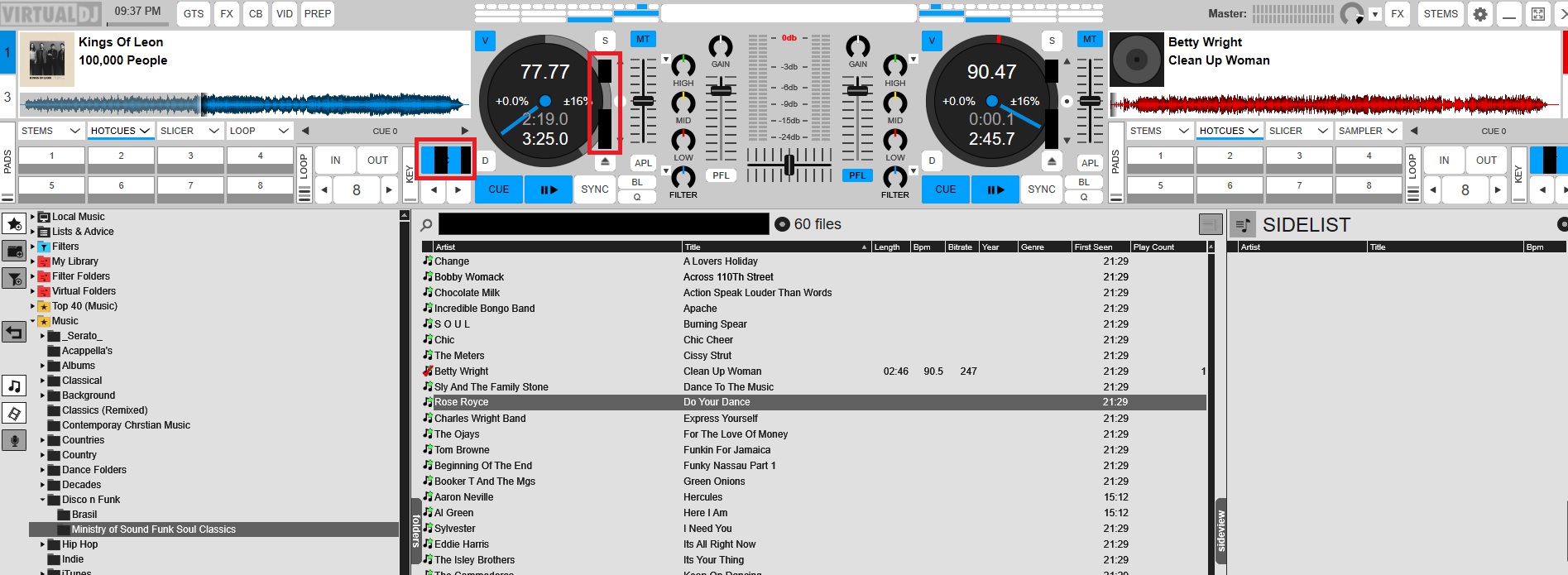The image size is (1568, 575).
Task: Play or pause the right deck
Action: click(x=995, y=189)
